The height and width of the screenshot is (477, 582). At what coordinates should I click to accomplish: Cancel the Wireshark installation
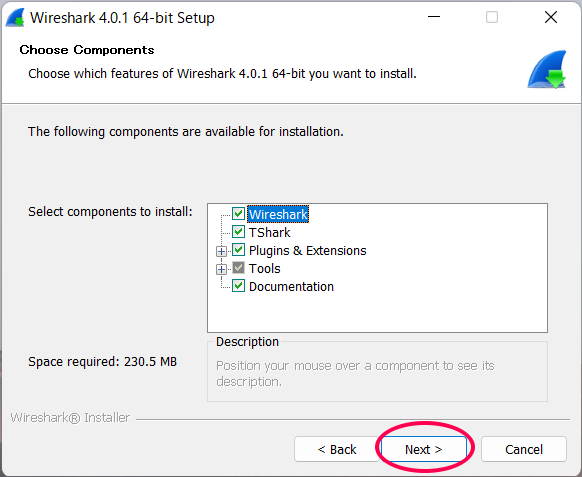pos(524,449)
